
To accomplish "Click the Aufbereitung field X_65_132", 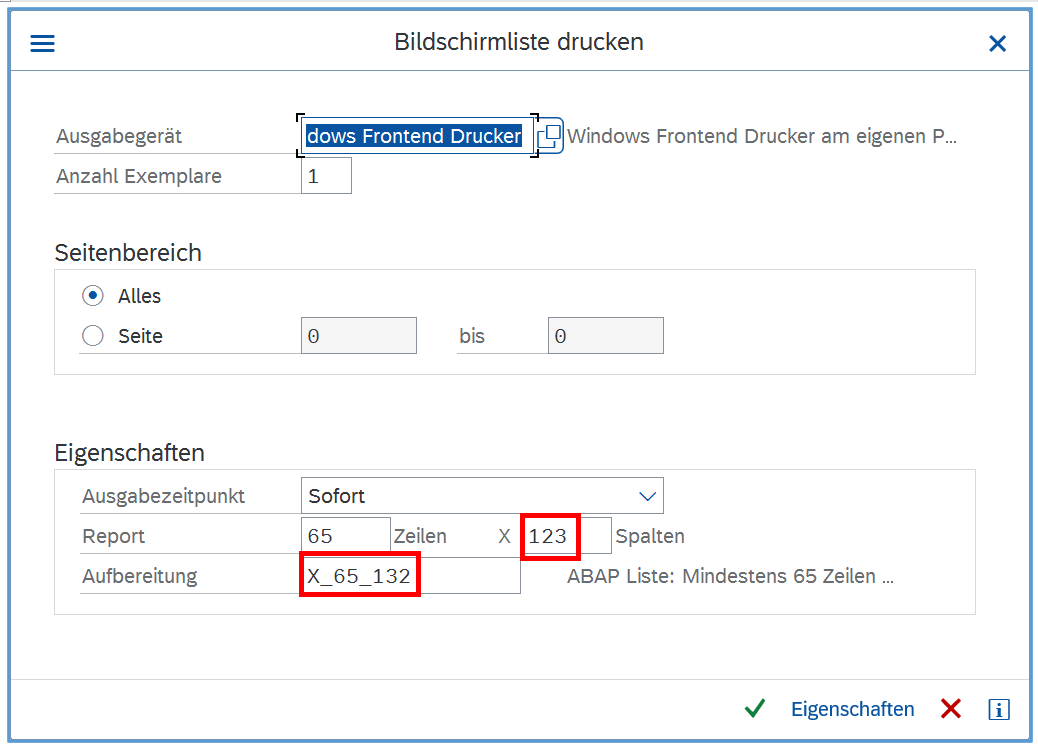I will 410,576.
